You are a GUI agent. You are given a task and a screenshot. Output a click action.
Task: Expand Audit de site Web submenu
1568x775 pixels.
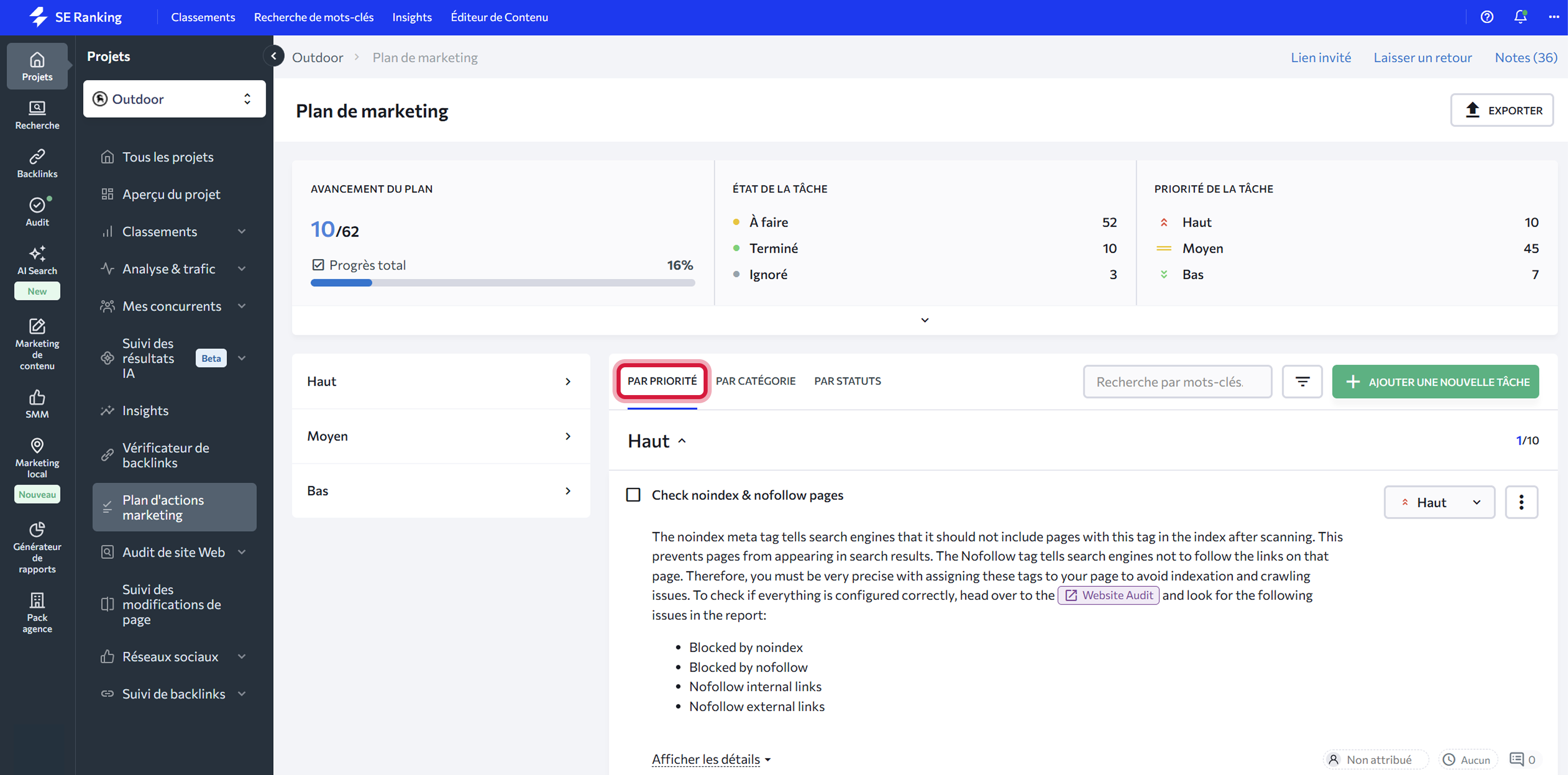click(242, 552)
